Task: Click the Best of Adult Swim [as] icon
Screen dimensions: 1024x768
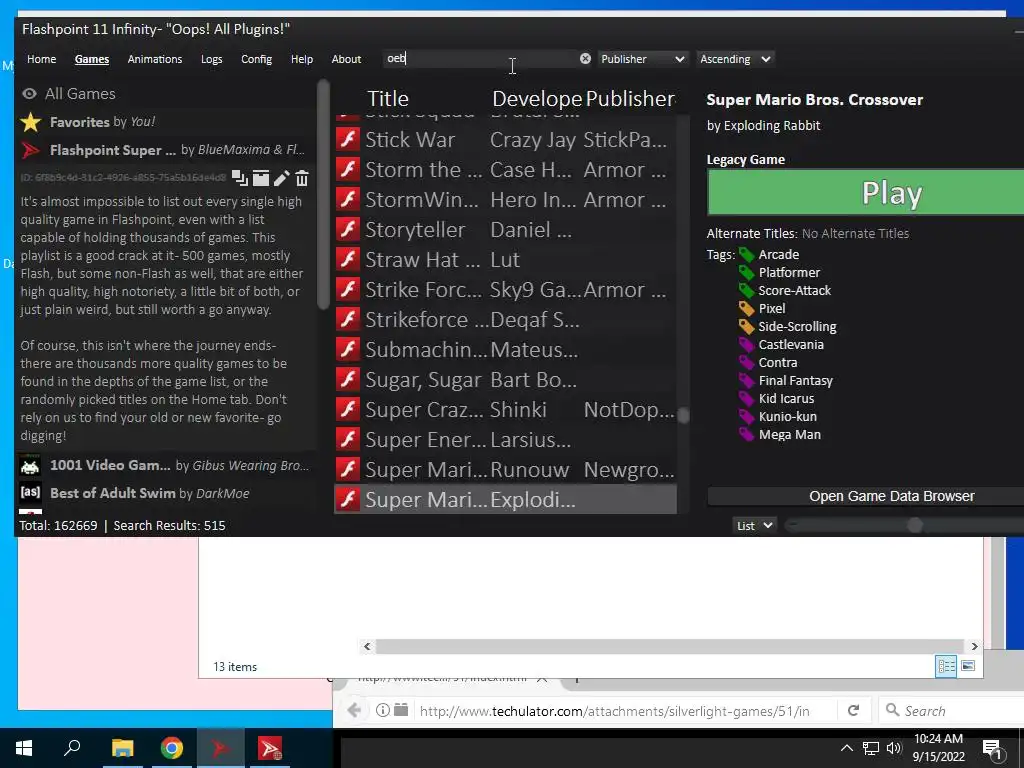Action: pyautogui.click(x=30, y=493)
